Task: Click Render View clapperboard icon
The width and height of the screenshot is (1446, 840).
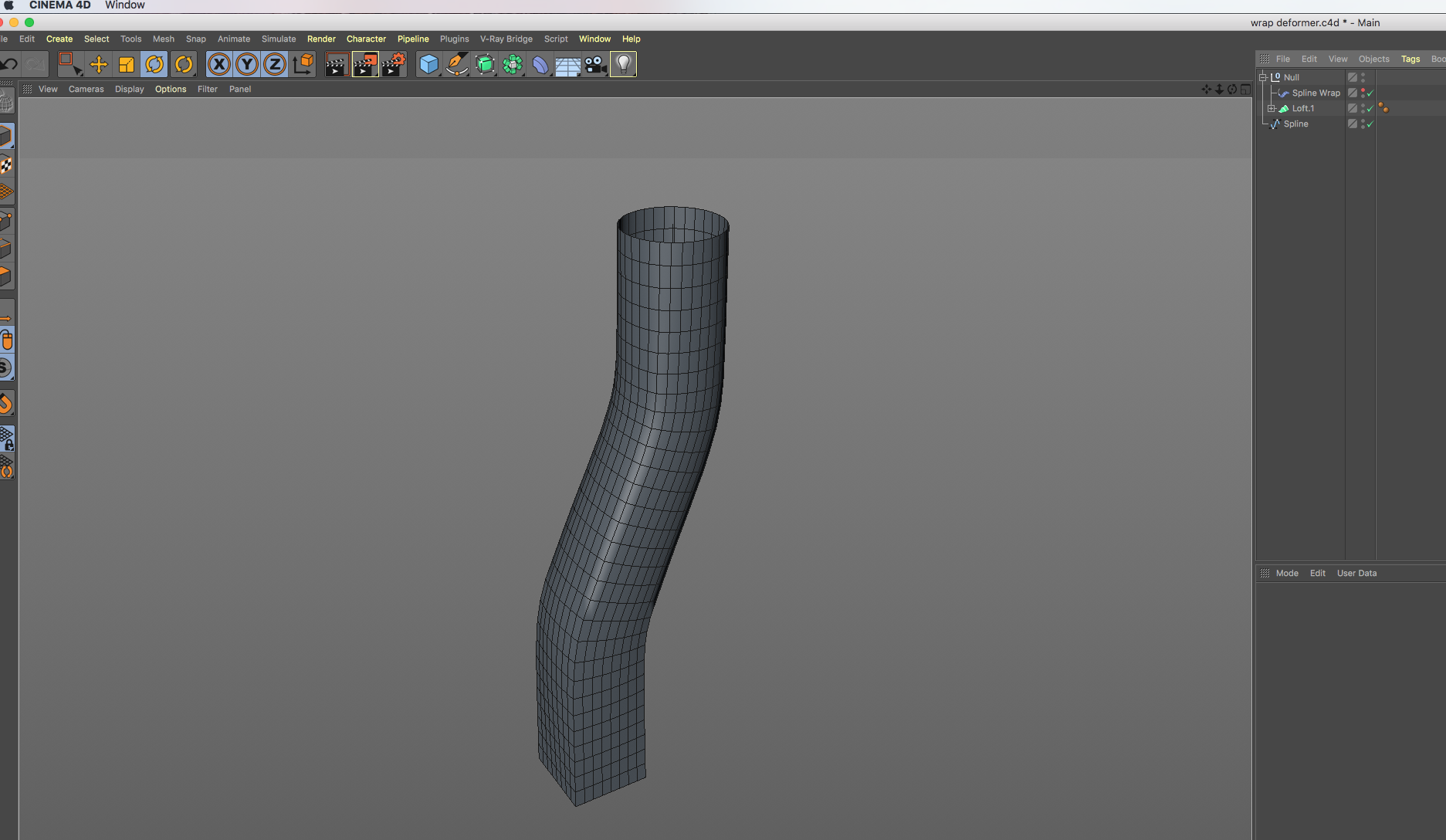Action: 337,64
